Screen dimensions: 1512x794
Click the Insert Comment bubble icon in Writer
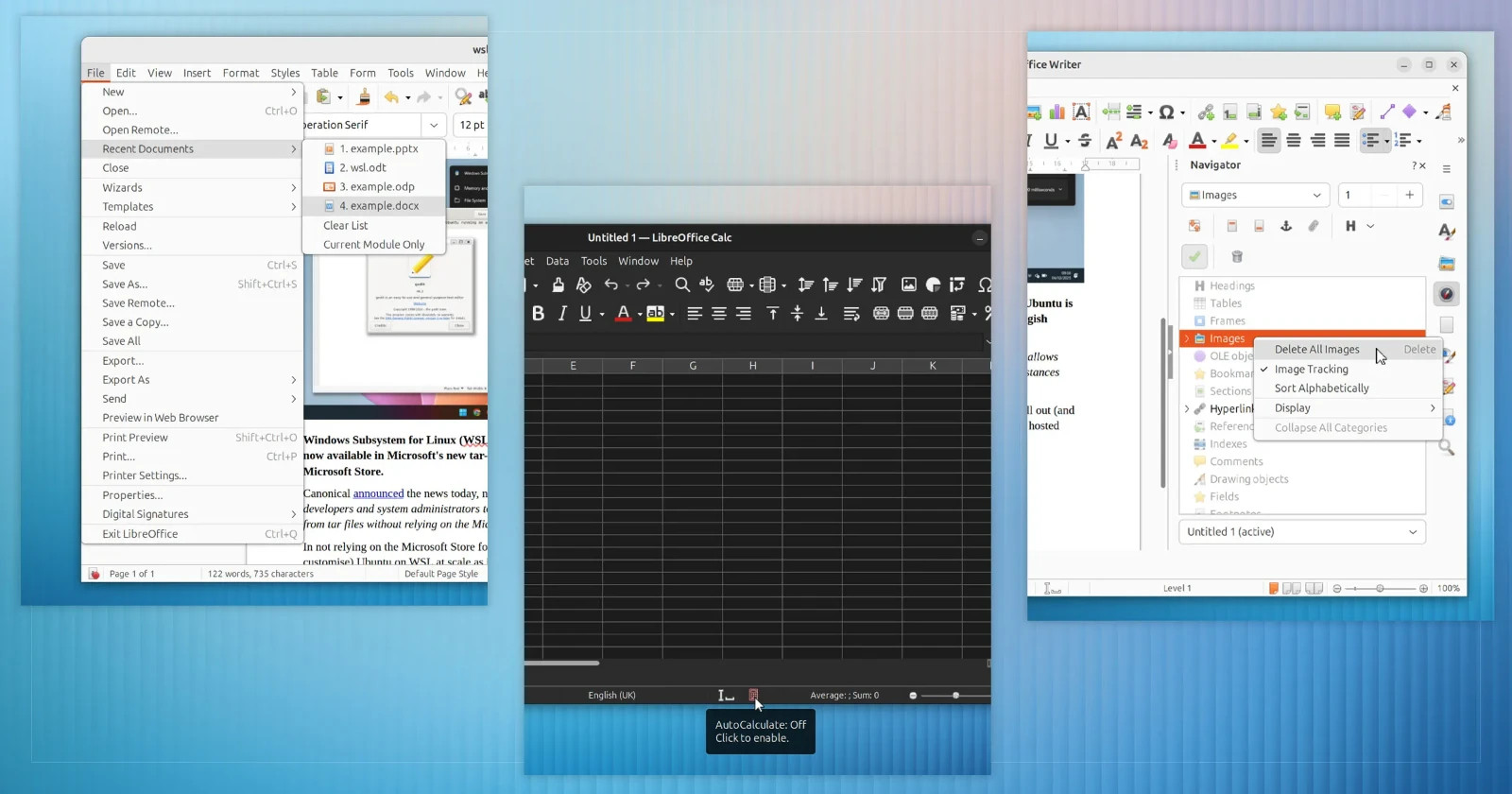(1332, 112)
